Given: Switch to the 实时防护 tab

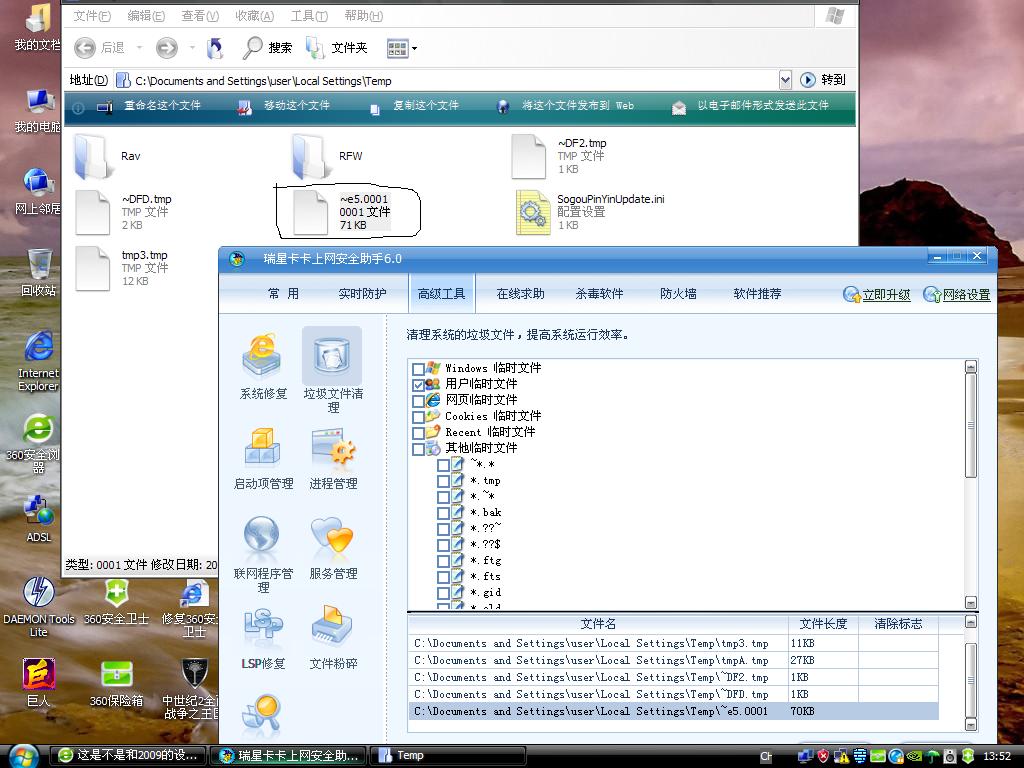Looking at the screenshot, I should [362, 294].
